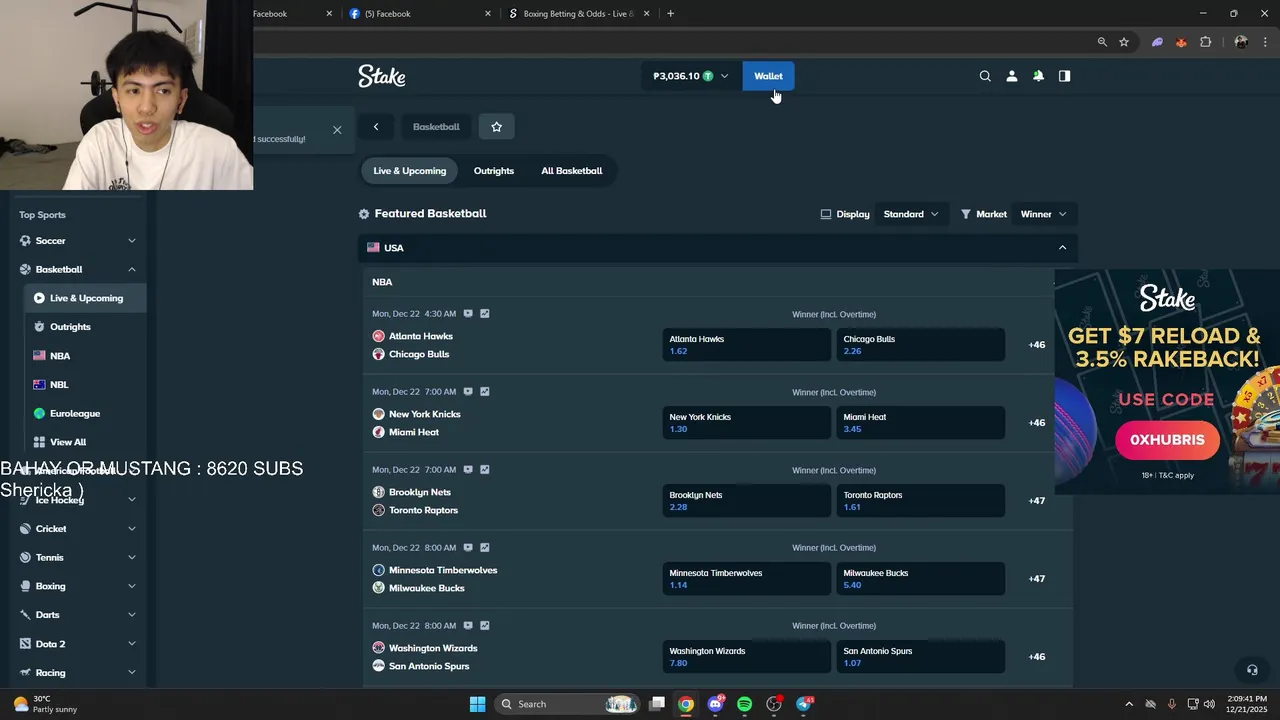Click the second icon beside the Wizards game time
Screen dimensions: 1280x720
485,626
